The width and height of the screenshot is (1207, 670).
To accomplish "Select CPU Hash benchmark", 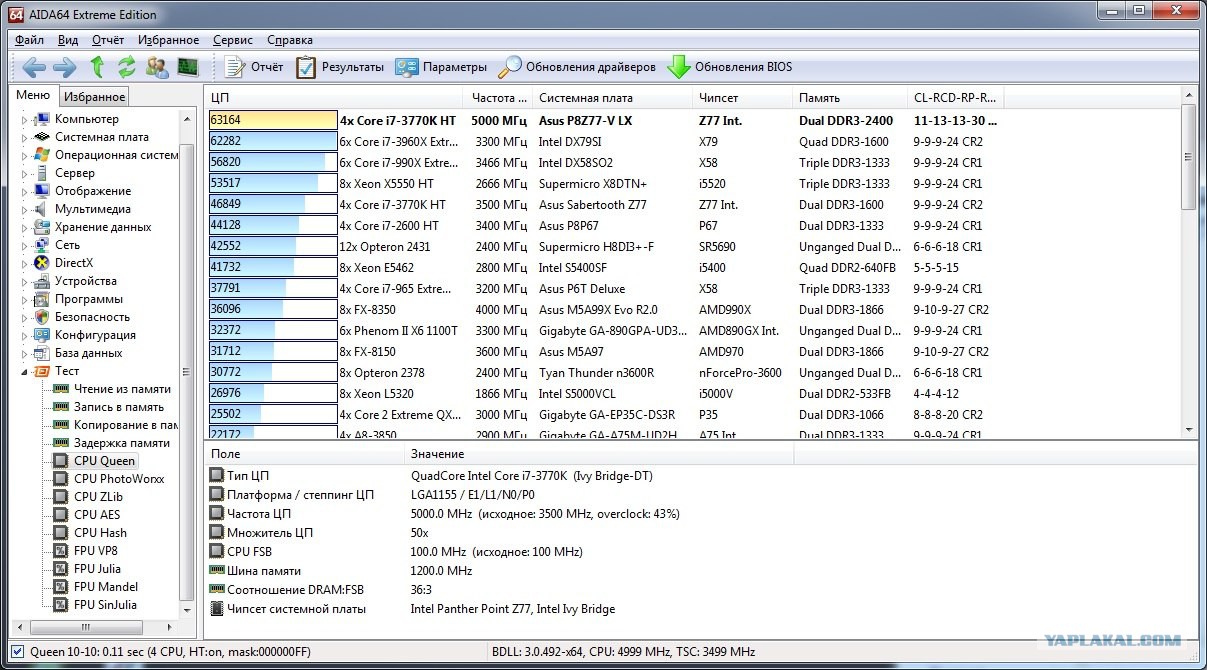I will point(100,533).
